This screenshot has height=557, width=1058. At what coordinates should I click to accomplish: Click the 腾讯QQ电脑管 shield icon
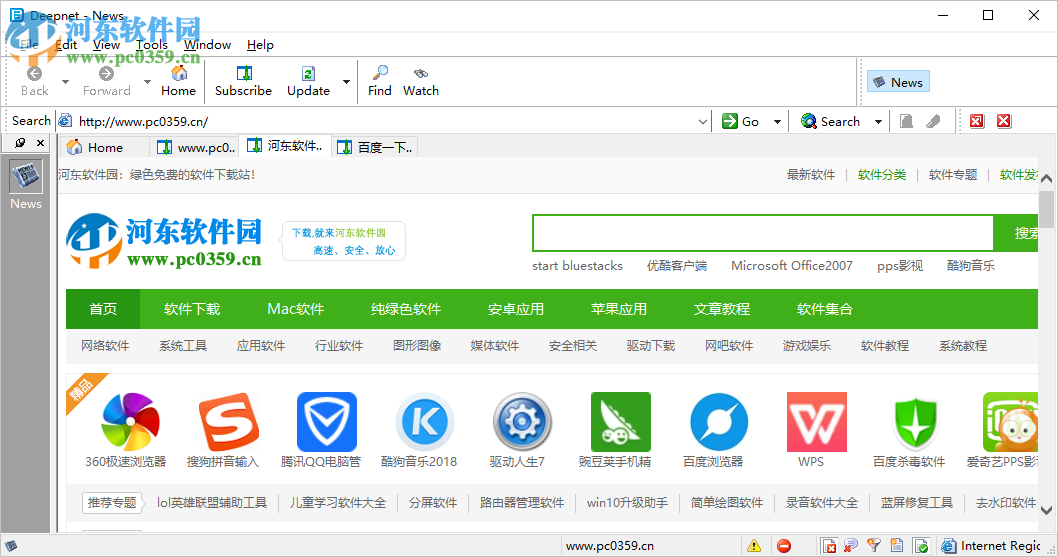tap(327, 422)
